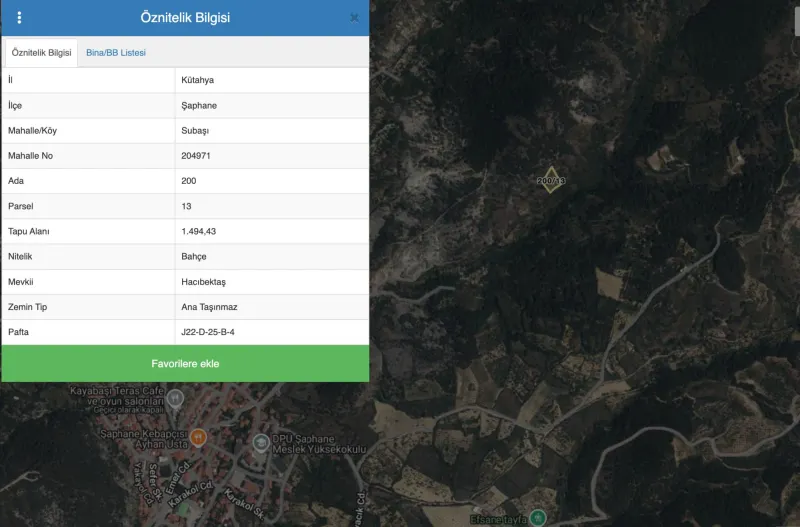Switch to the Bina/BB Listesi tab
Screen dimensions: 800x527
[116, 53]
